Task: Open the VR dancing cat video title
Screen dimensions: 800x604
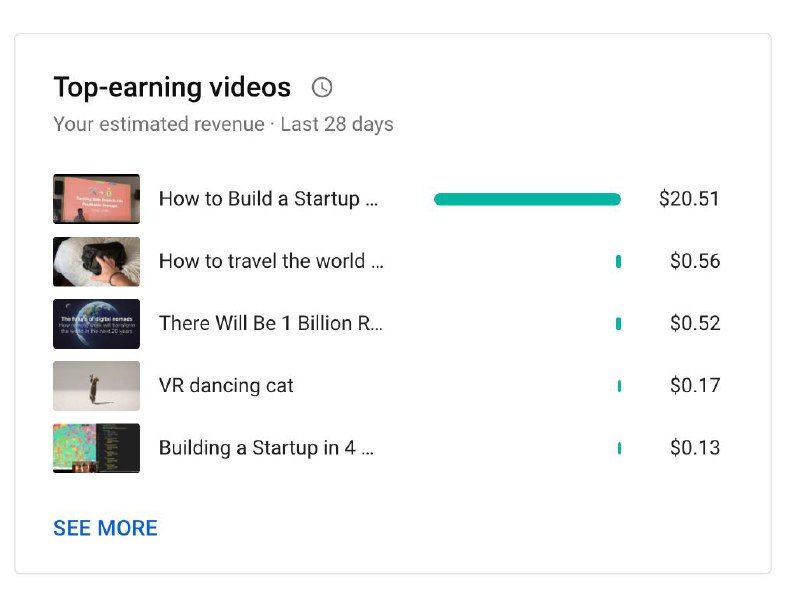Action: 226,385
